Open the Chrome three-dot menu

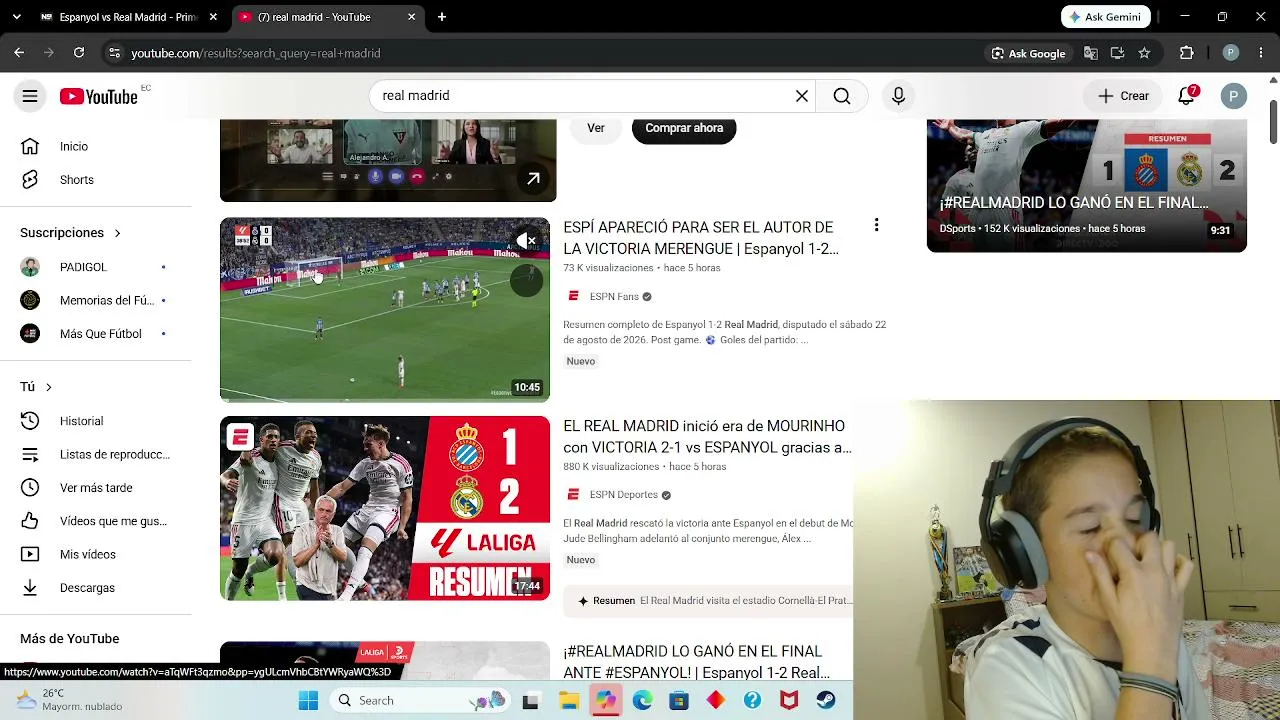(1261, 53)
